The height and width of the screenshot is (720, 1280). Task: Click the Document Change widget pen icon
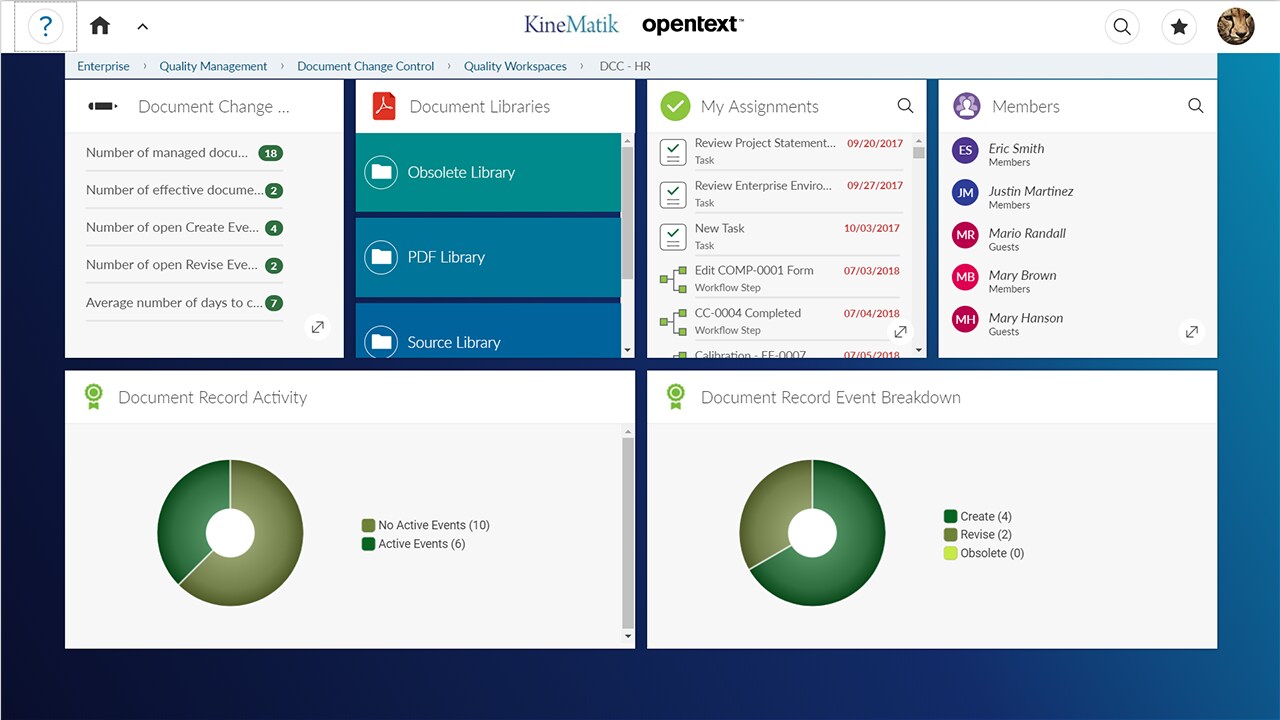coord(103,106)
